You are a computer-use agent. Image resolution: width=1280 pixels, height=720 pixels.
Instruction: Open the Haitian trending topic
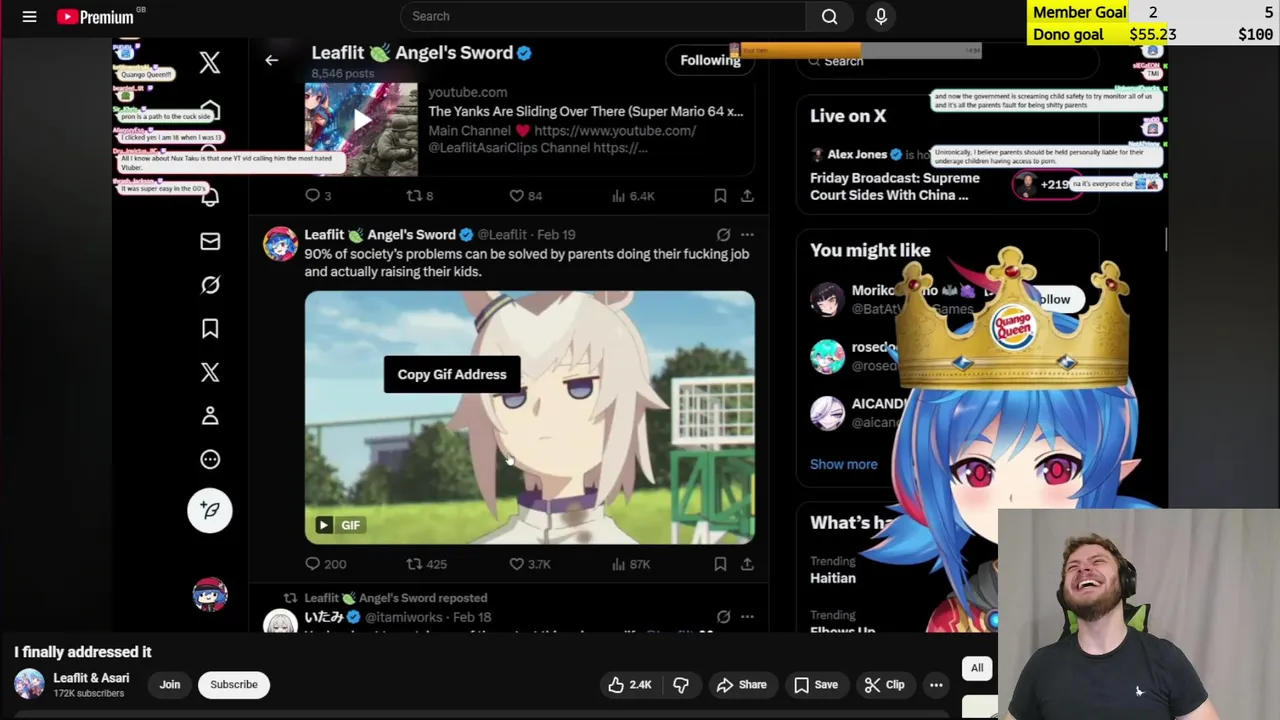[x=833, y=578]
